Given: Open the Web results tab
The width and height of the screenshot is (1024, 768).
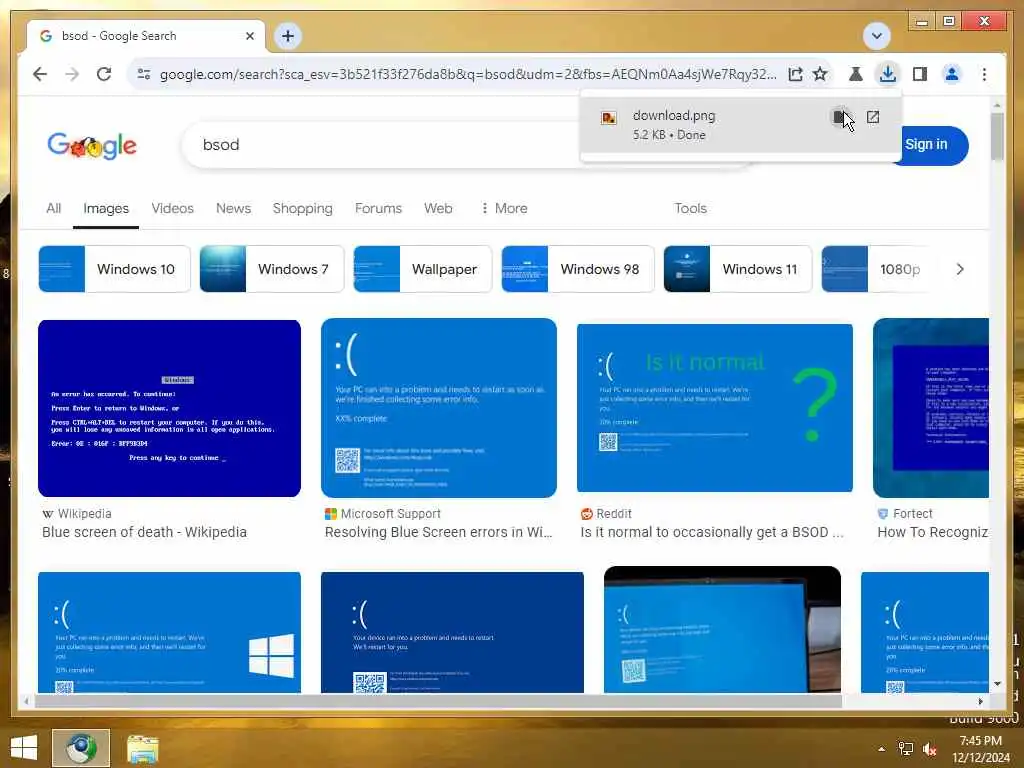Looking at the screenshot, I should pyautogui.click(x=438, y=208).
